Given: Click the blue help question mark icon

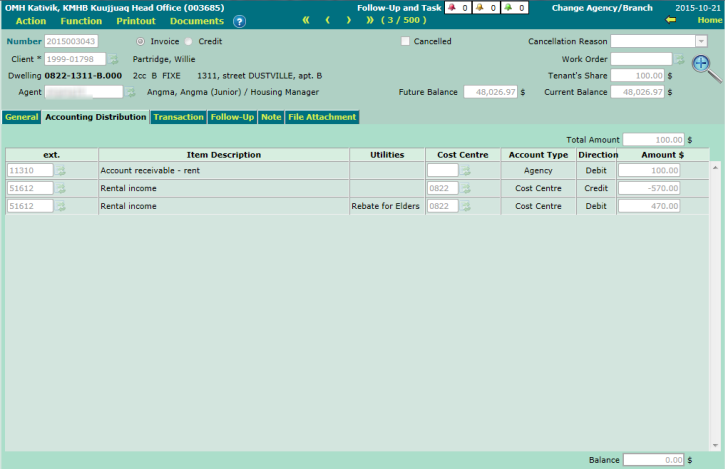Looking at the screenshot, I should coord(239,21).
